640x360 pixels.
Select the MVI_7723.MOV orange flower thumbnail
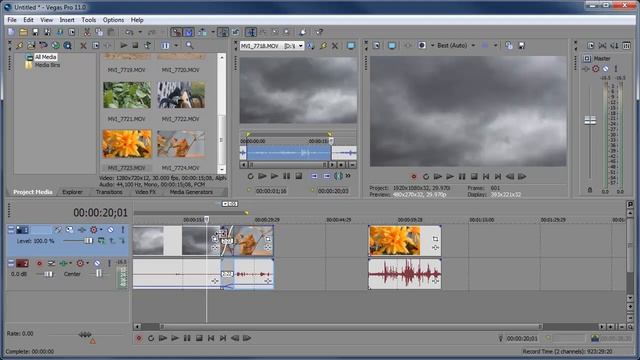127,144
